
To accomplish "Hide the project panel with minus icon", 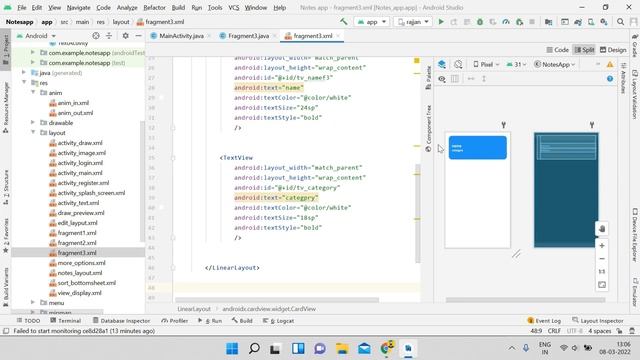I will tap(138, 36).
